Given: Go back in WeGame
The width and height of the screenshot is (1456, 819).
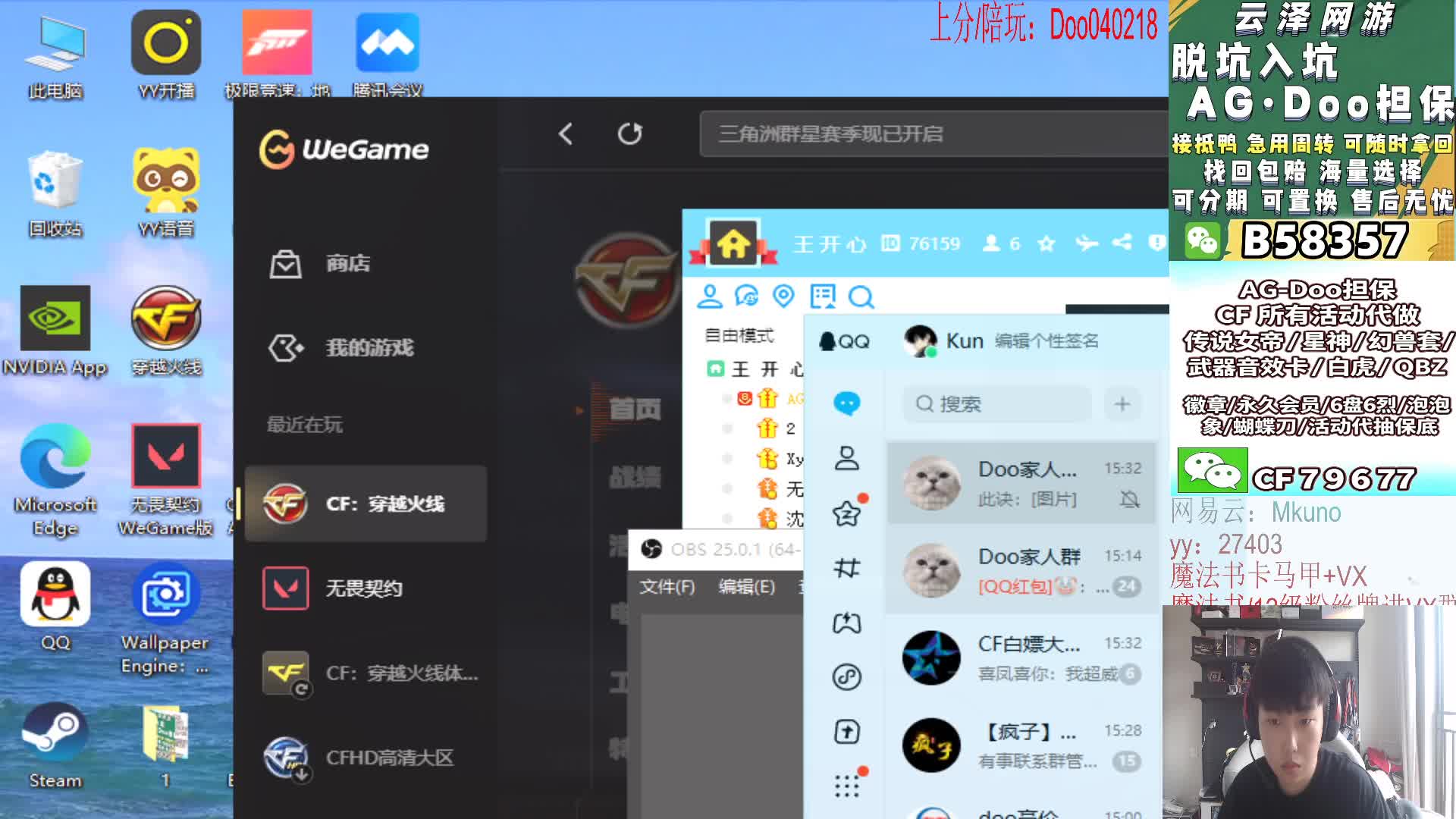Looking at the screenshot, I should coord(566,134).
